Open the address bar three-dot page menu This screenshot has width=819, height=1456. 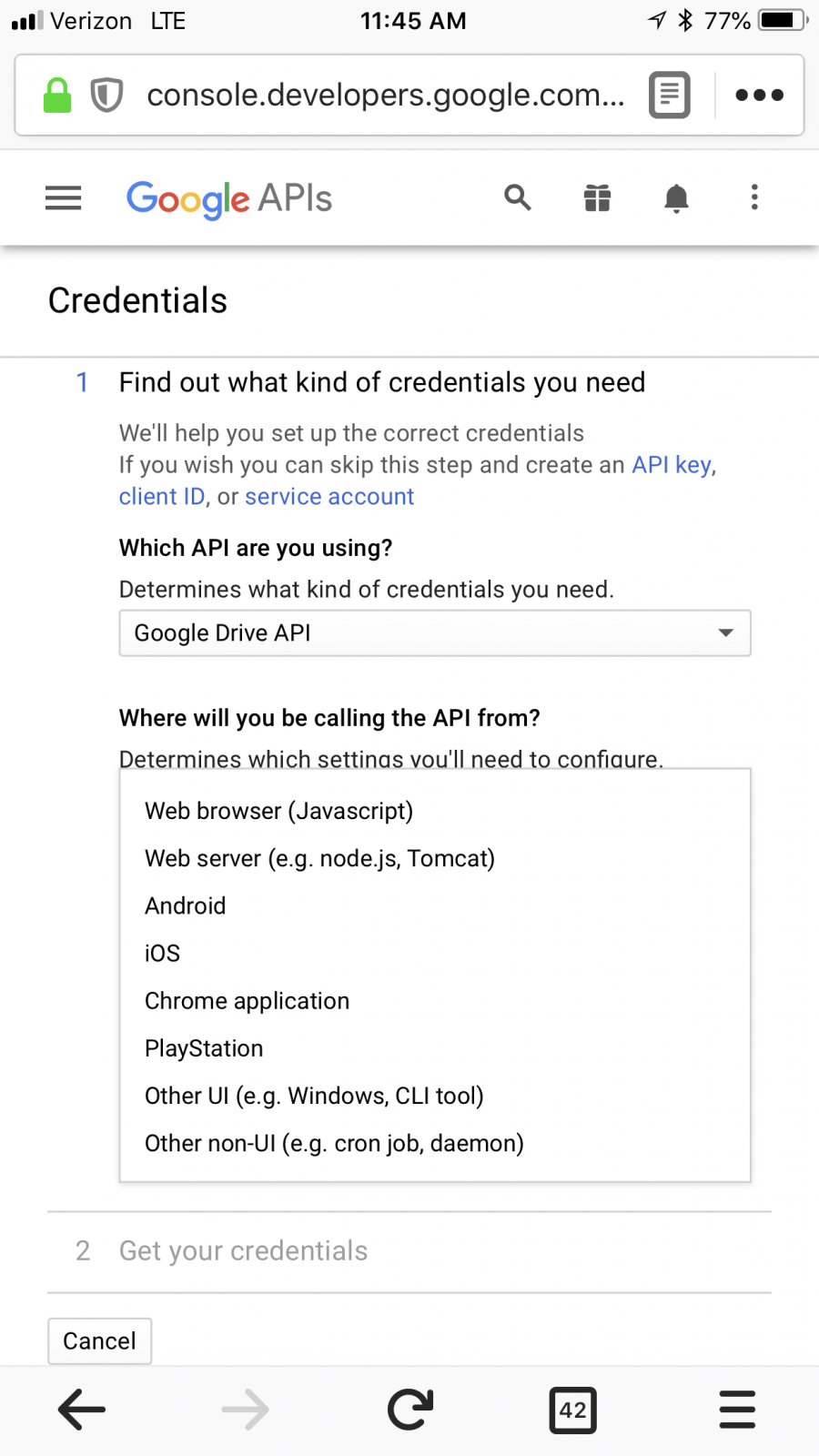pyautogui.click(x=760, y=95)
